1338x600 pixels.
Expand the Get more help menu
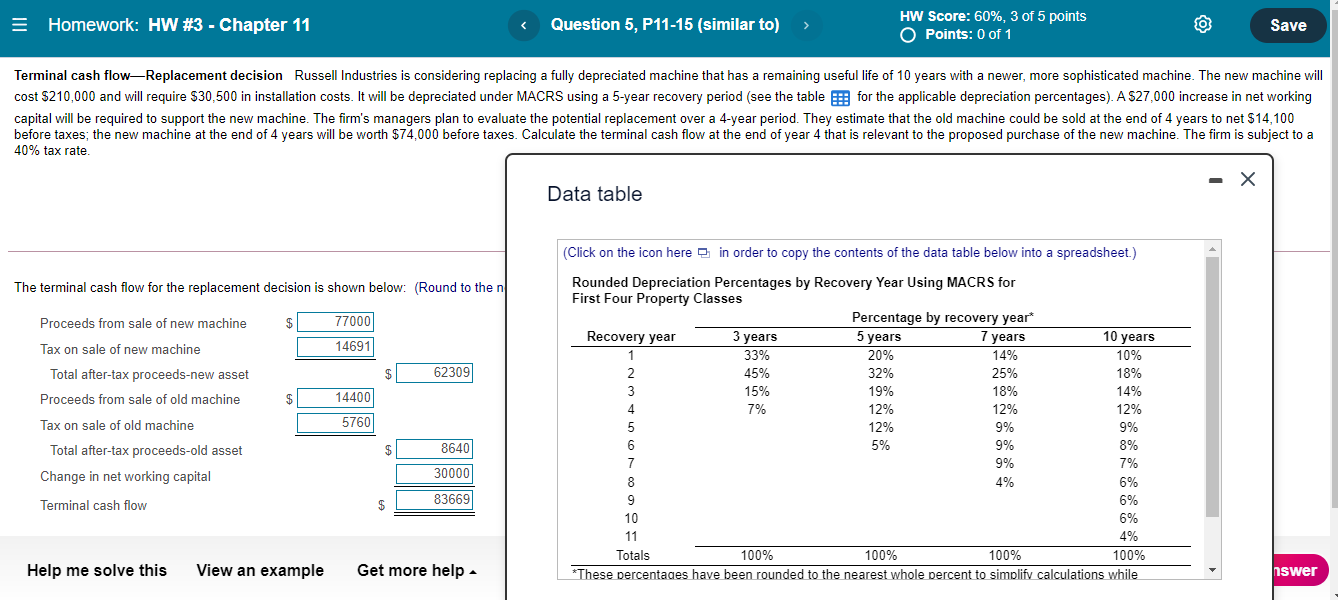coord(411,570)
